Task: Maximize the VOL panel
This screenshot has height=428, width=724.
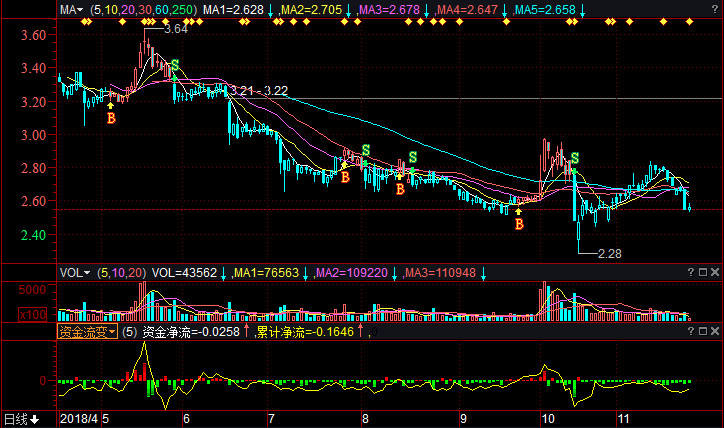Action: pos(703,272)
